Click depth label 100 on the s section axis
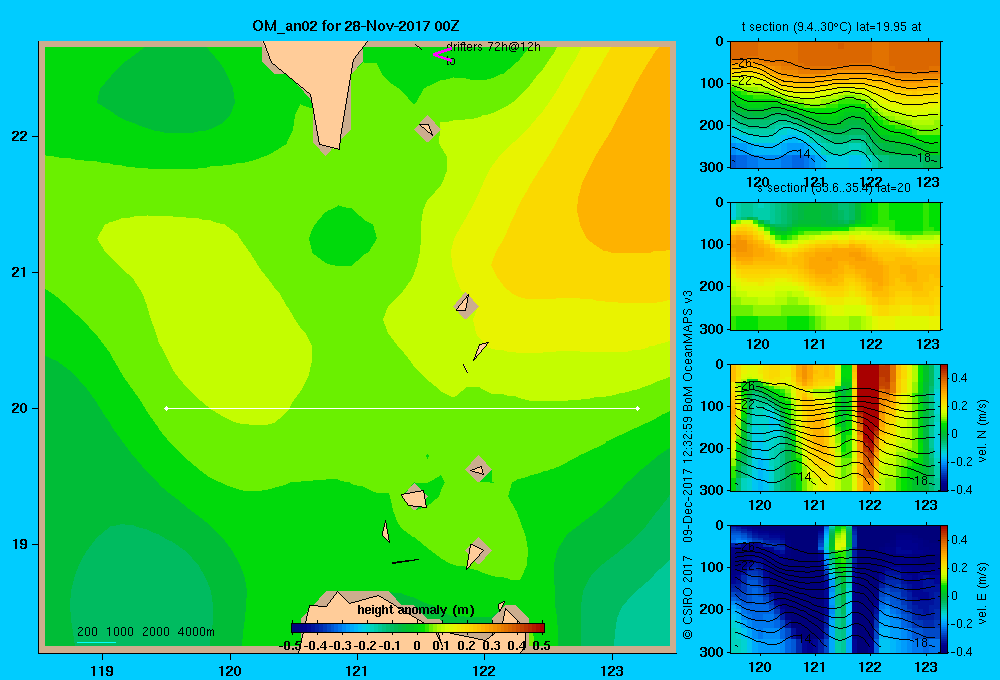 [x=712, y=244]
